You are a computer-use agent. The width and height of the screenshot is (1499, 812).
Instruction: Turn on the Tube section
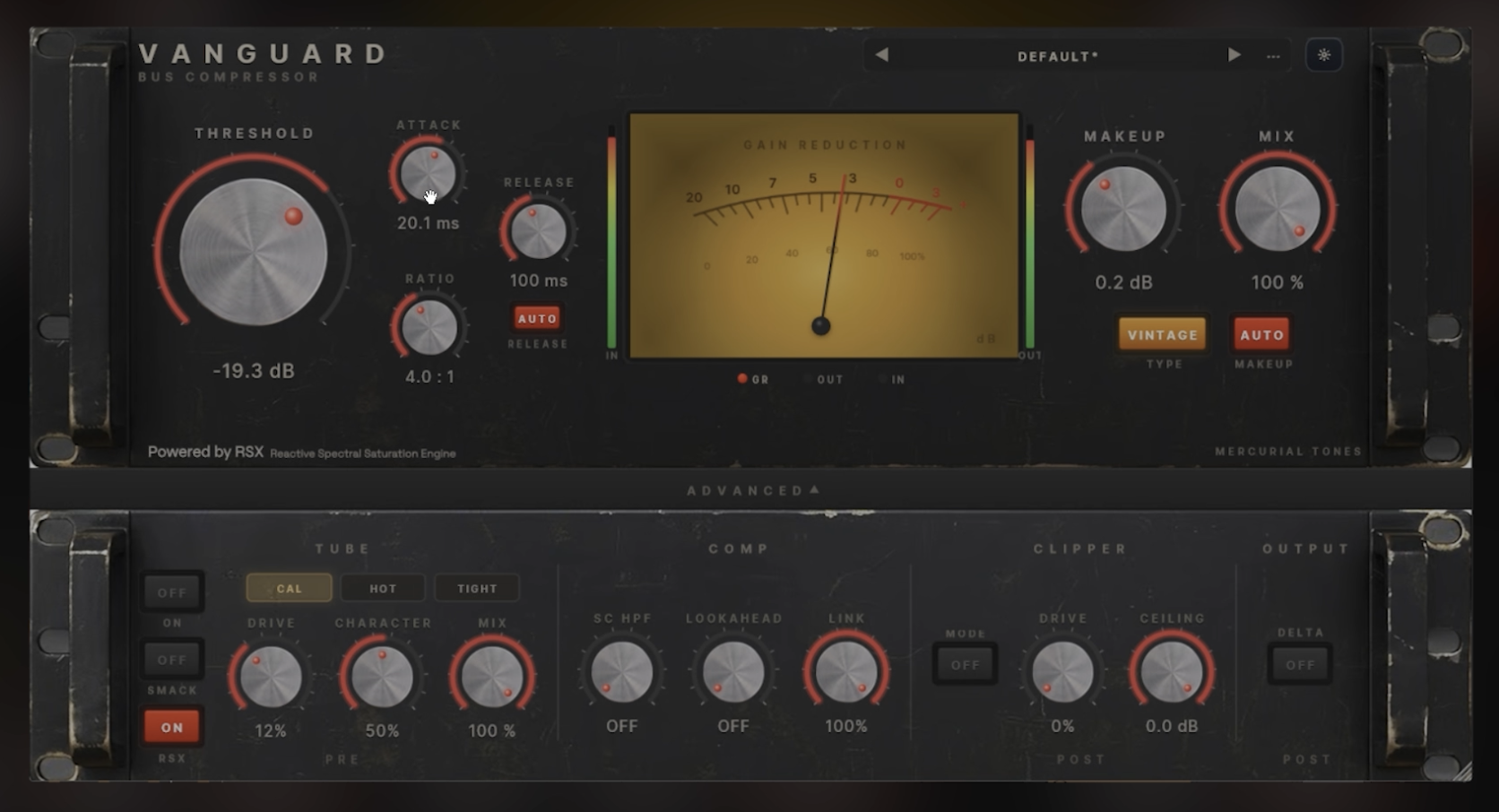click(x=172, y=592)
